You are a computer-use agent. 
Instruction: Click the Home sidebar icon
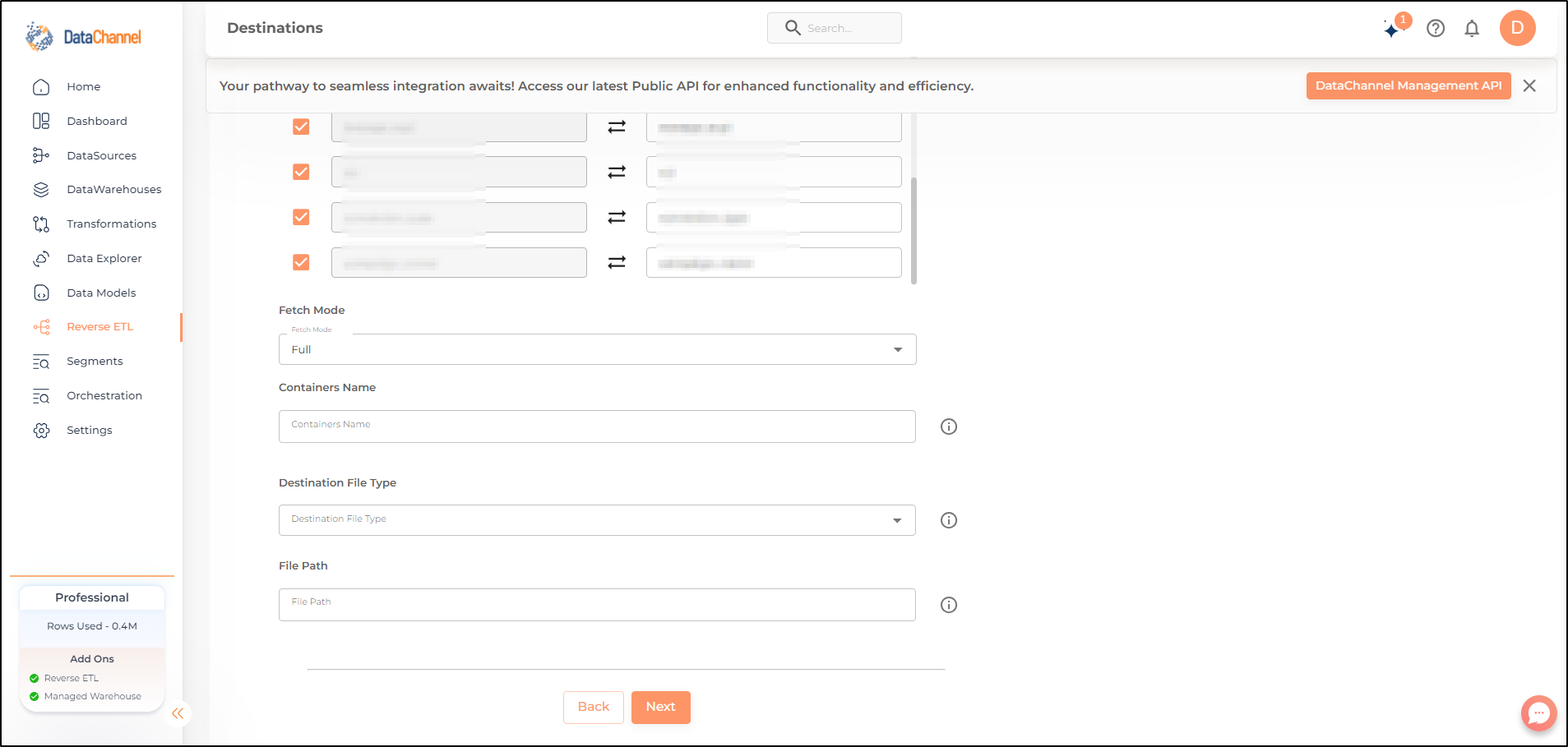tap(41, 87)
